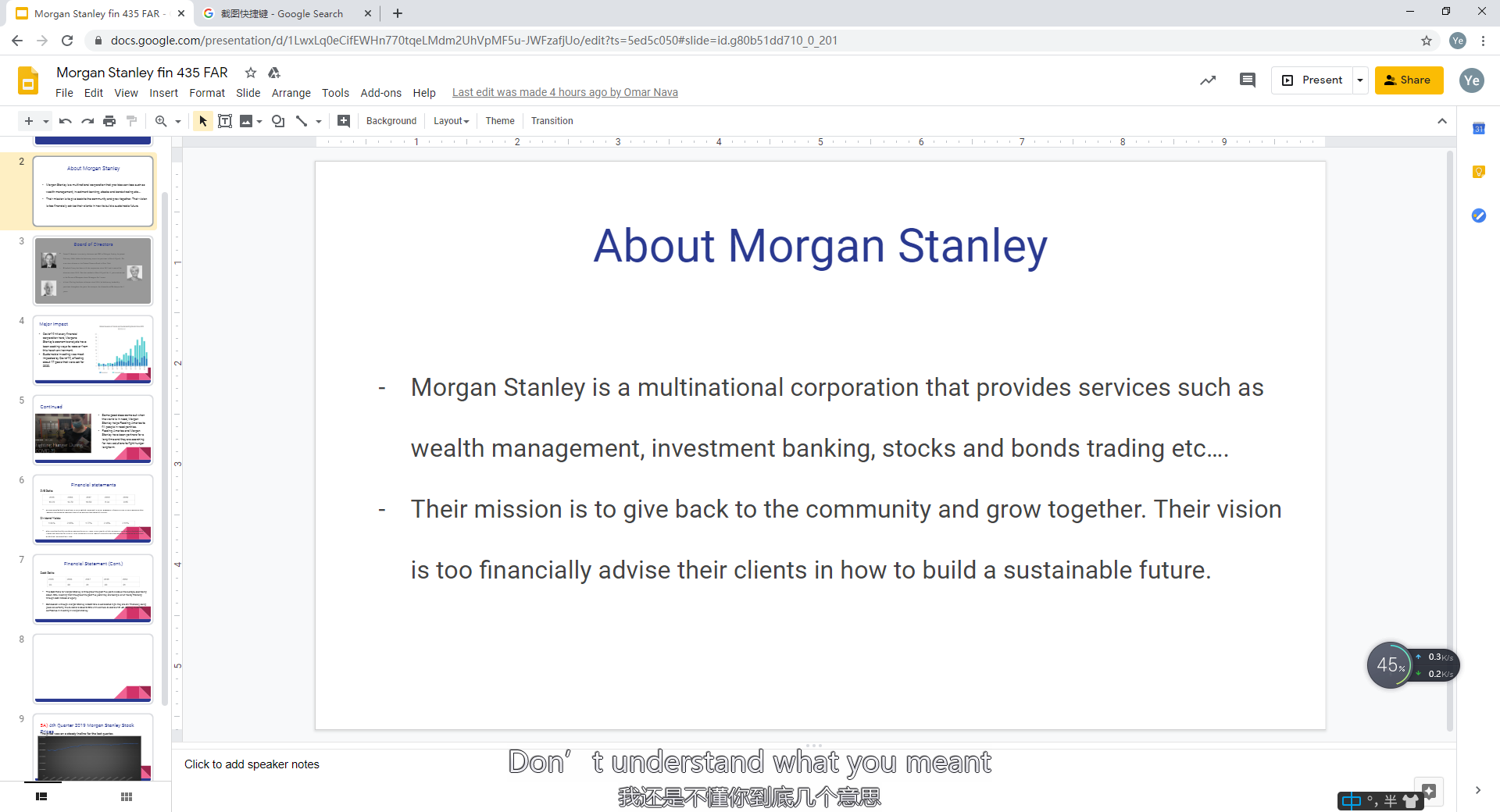Open Google Keep in the side panel
The image size is (1500, 812).
[x=1479, y=172]
